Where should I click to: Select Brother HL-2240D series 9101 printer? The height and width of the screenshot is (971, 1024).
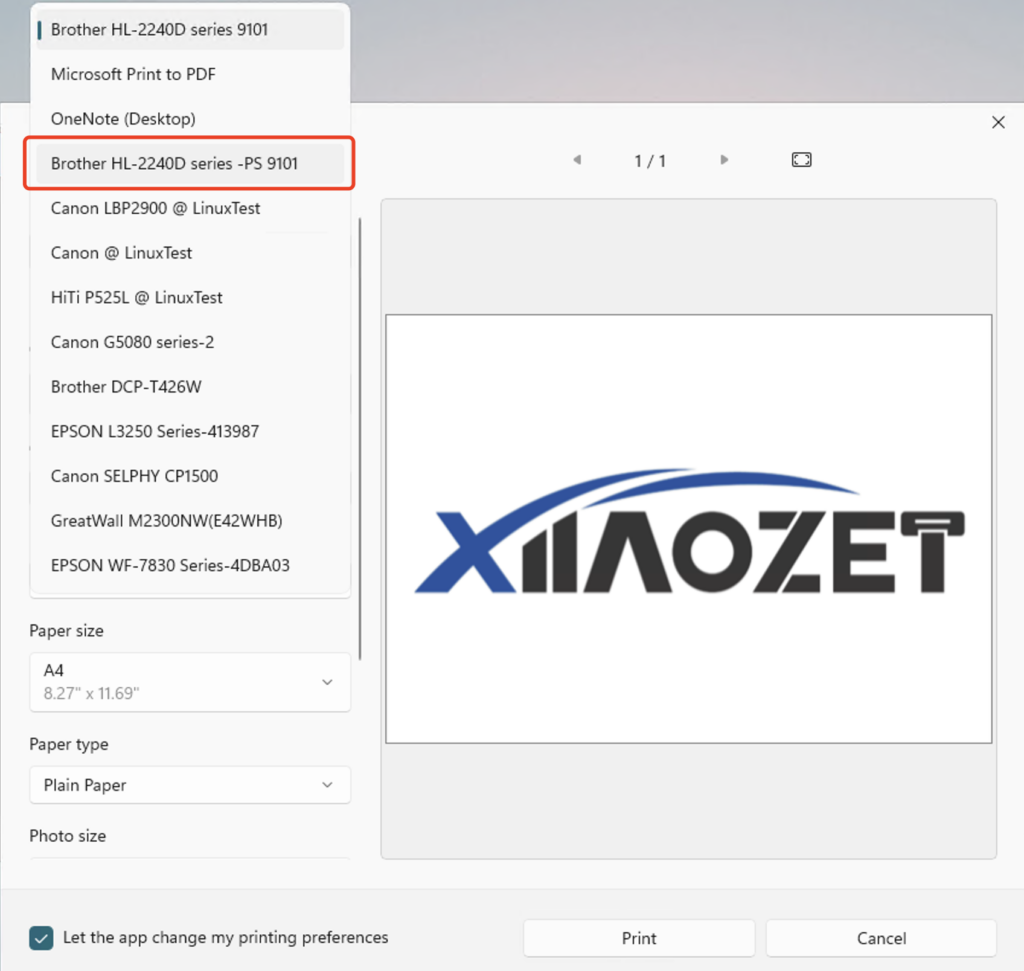point(190,29)
